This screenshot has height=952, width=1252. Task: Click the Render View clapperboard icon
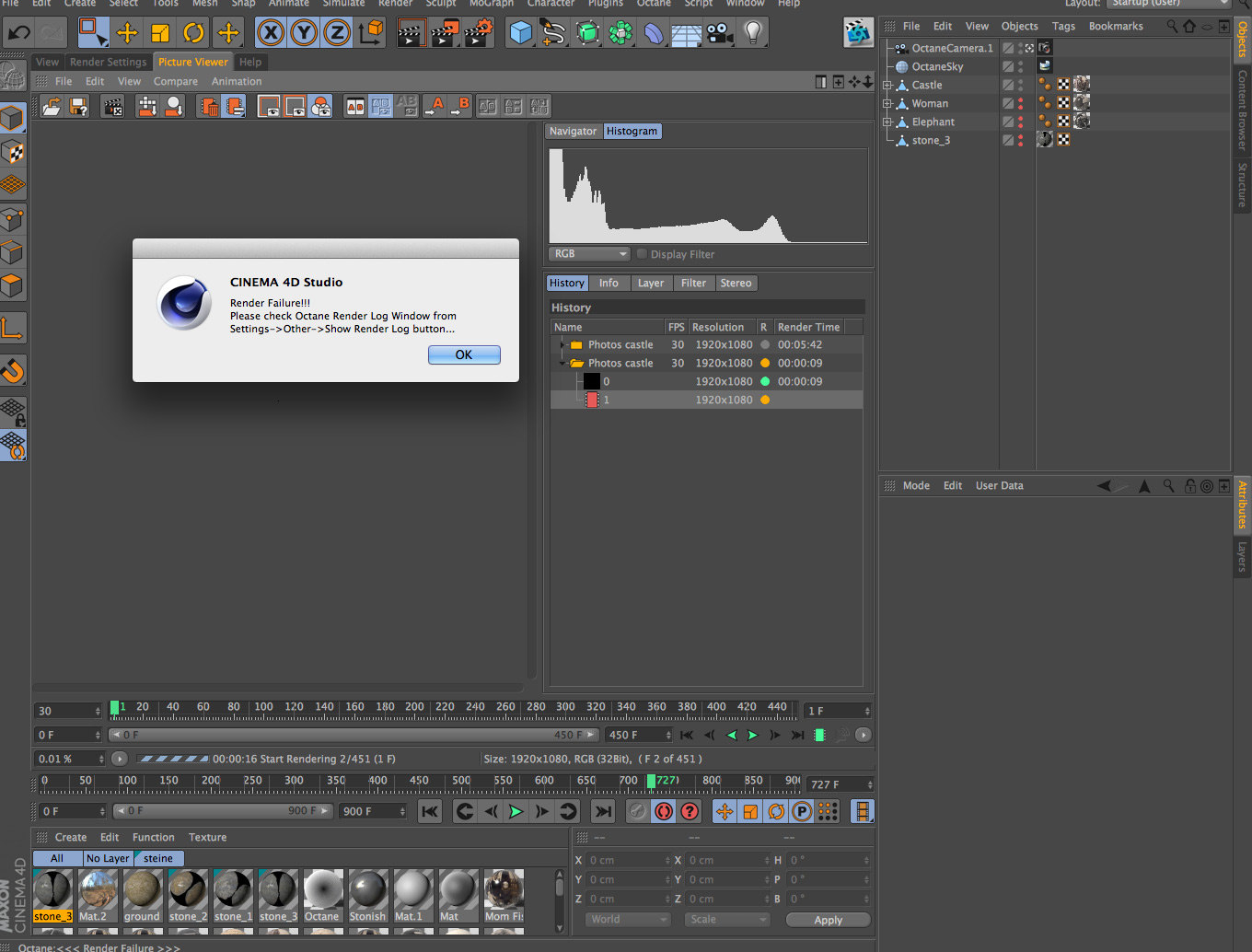411,33
